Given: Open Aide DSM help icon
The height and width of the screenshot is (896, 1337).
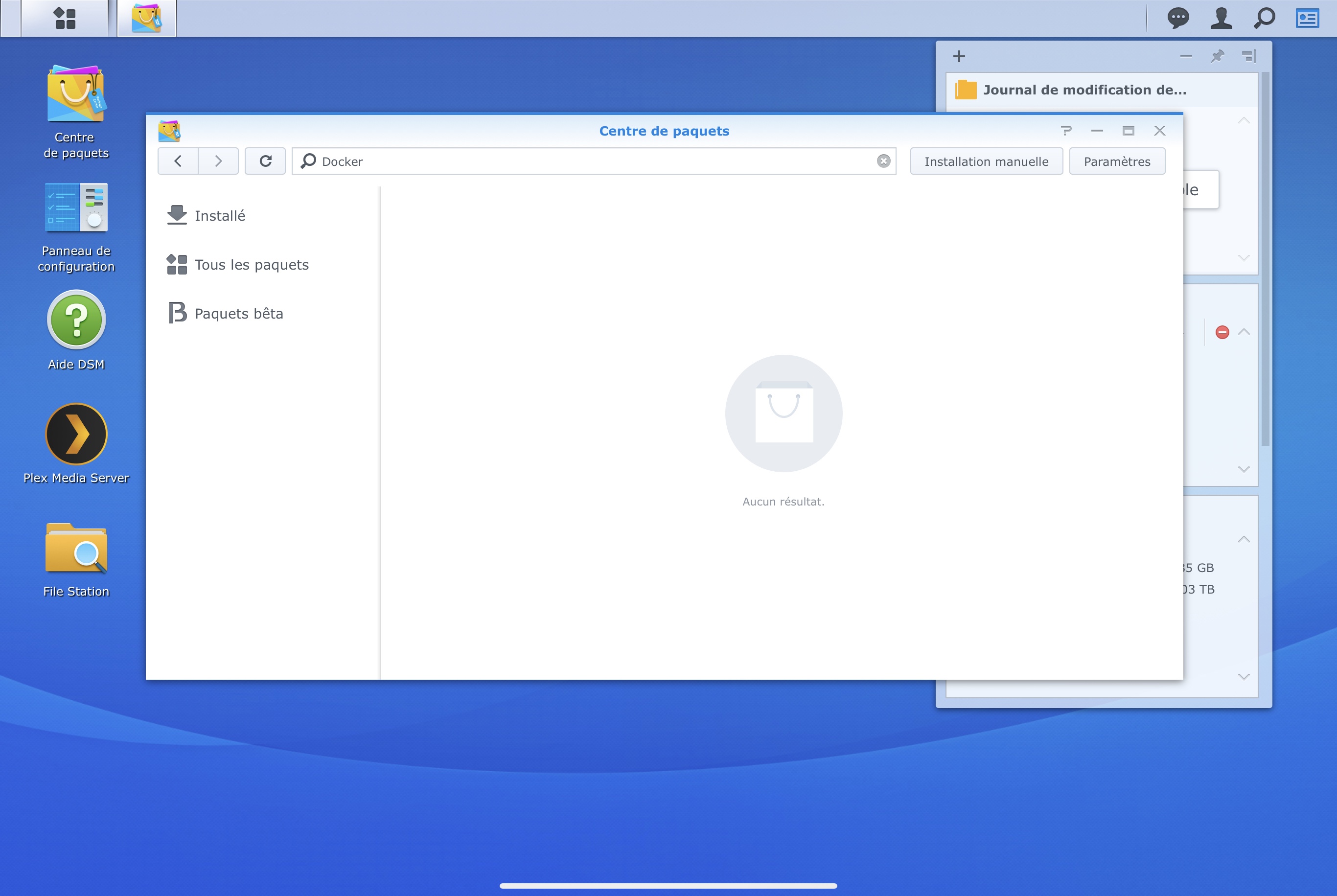Looking at the screenshot, I should coord(76,320).
